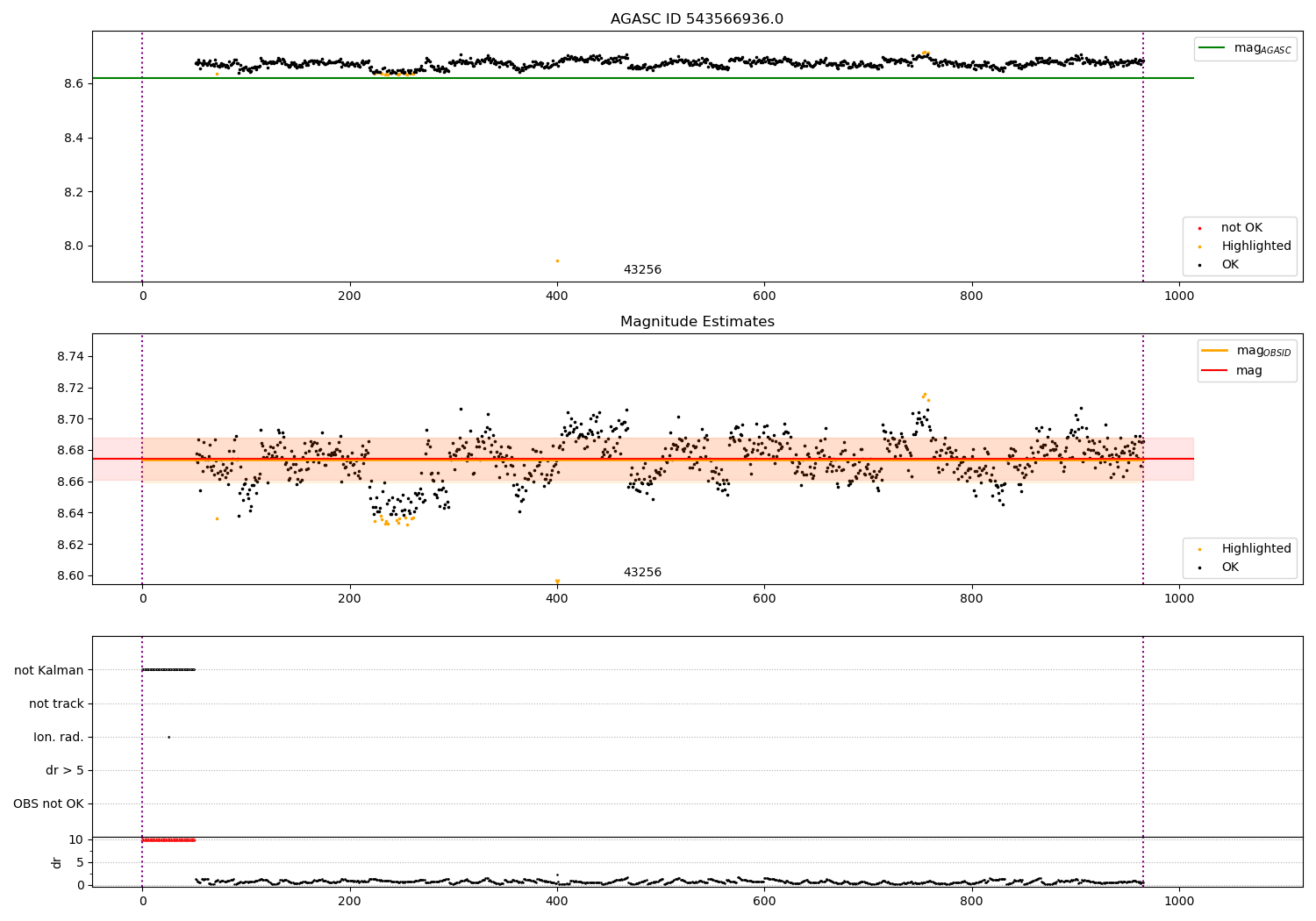
Task: Click the 'not Kalman' axis label
Action: pos(49,670)
